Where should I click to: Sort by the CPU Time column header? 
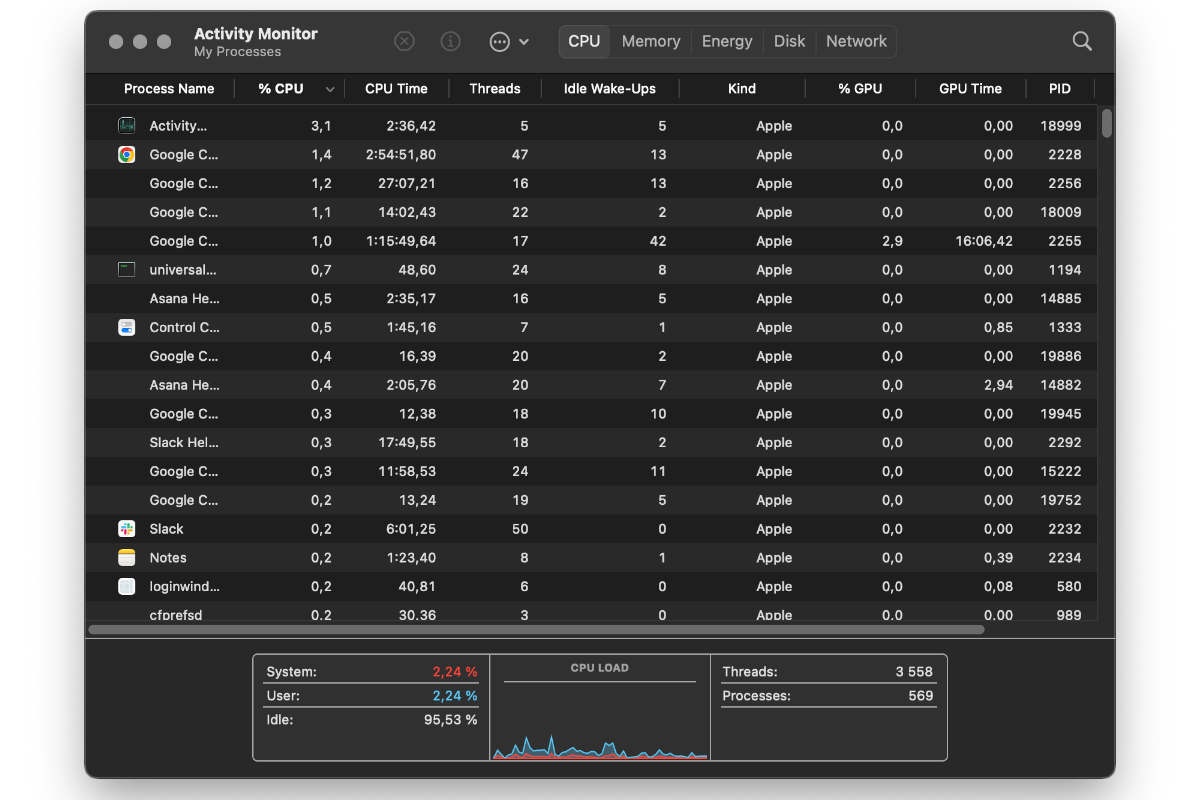click(396, 89)
